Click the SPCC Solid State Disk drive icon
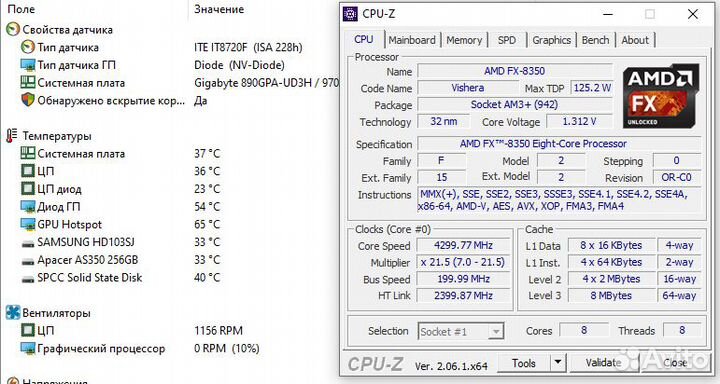720x384 pixels. pyautogui.click(x=28, y=279)
